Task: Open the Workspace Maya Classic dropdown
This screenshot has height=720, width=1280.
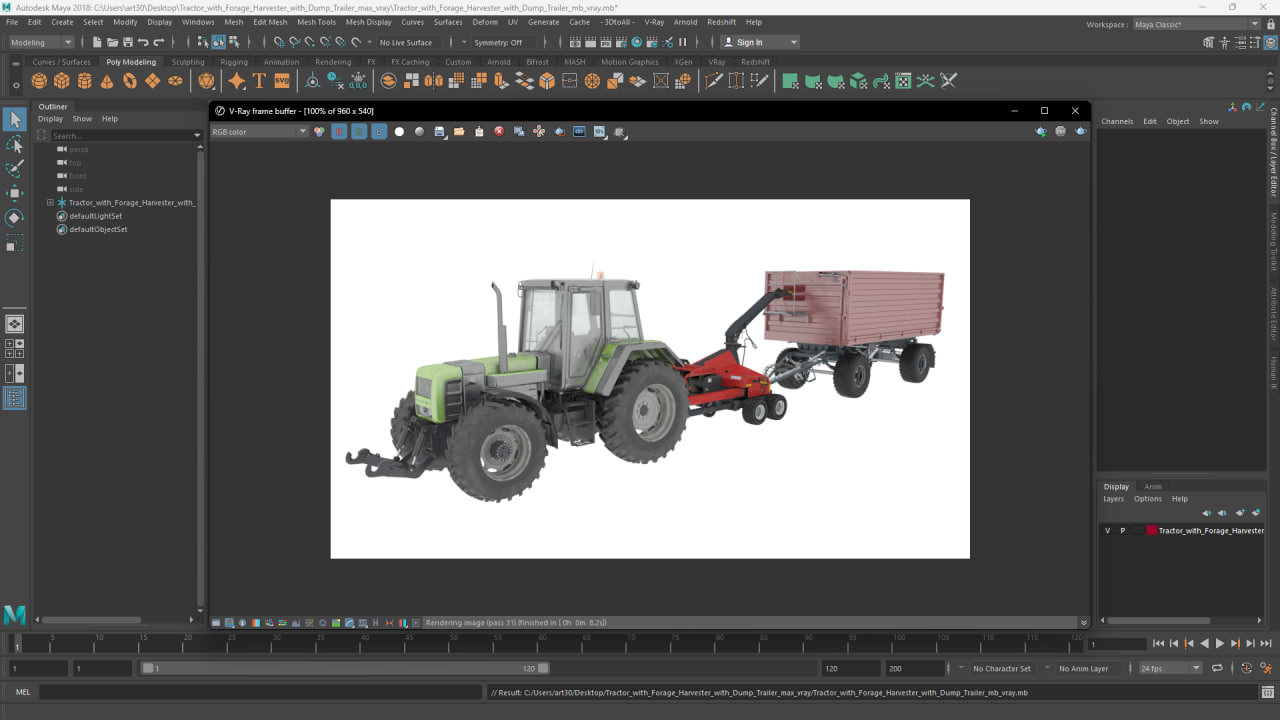Action: tap(1196, 24)
